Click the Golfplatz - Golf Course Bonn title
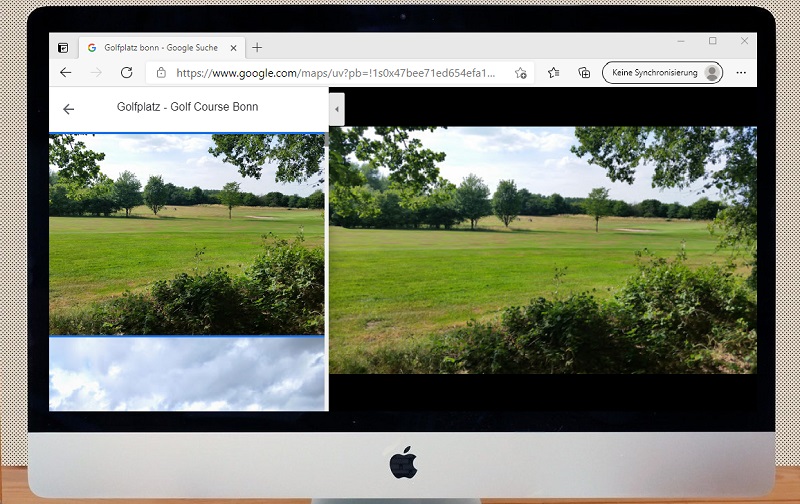The image size is (800, 504). (x=188, y=107)
